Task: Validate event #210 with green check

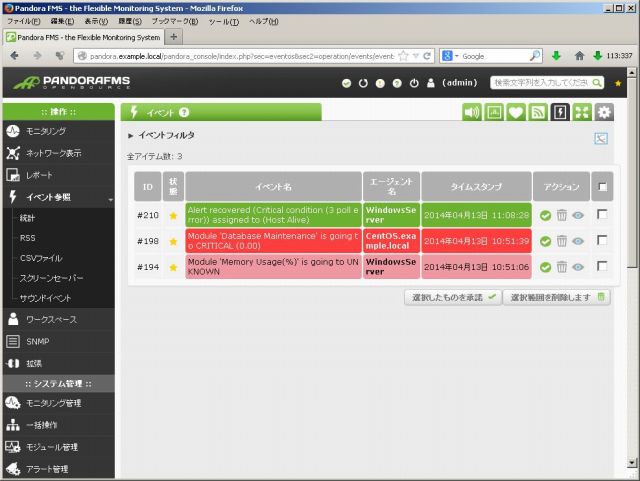Action: click(x=545, y=215)
